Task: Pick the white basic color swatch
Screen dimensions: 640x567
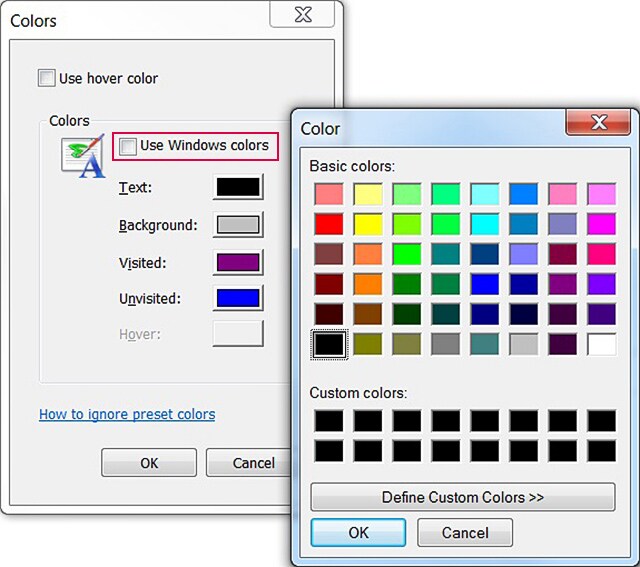Action: click(602, 345)
